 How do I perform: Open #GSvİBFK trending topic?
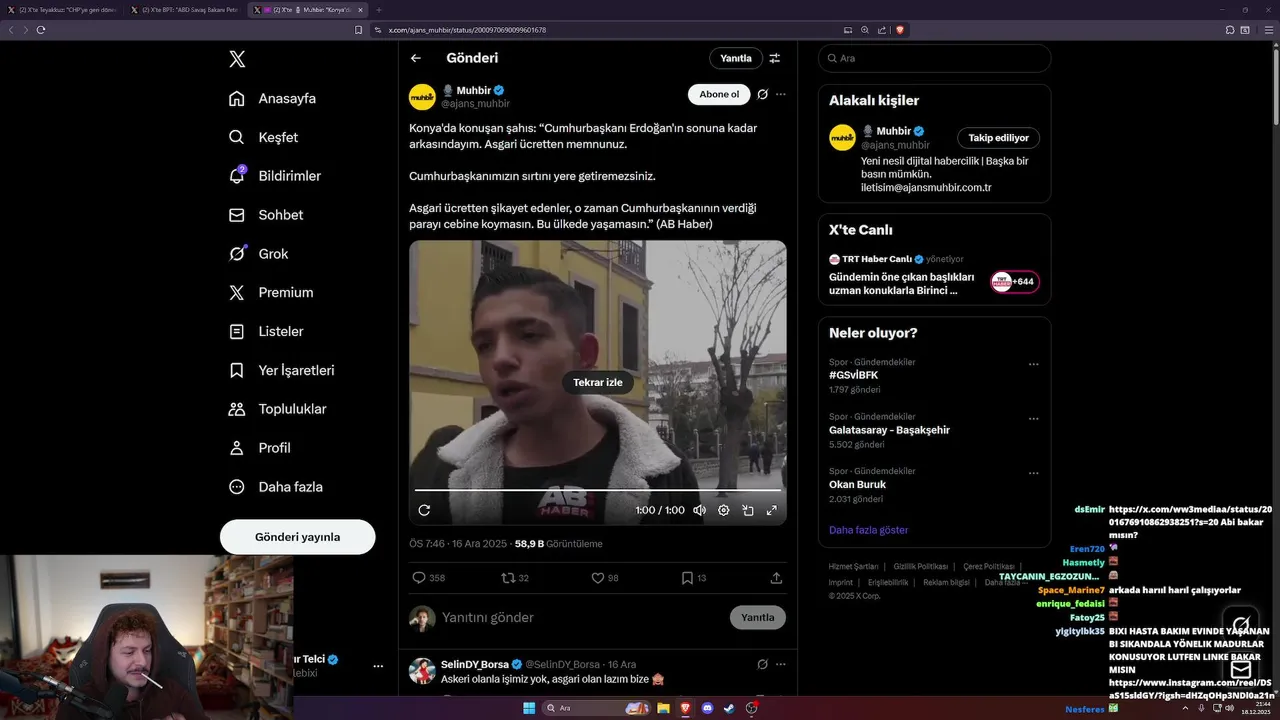854,375
